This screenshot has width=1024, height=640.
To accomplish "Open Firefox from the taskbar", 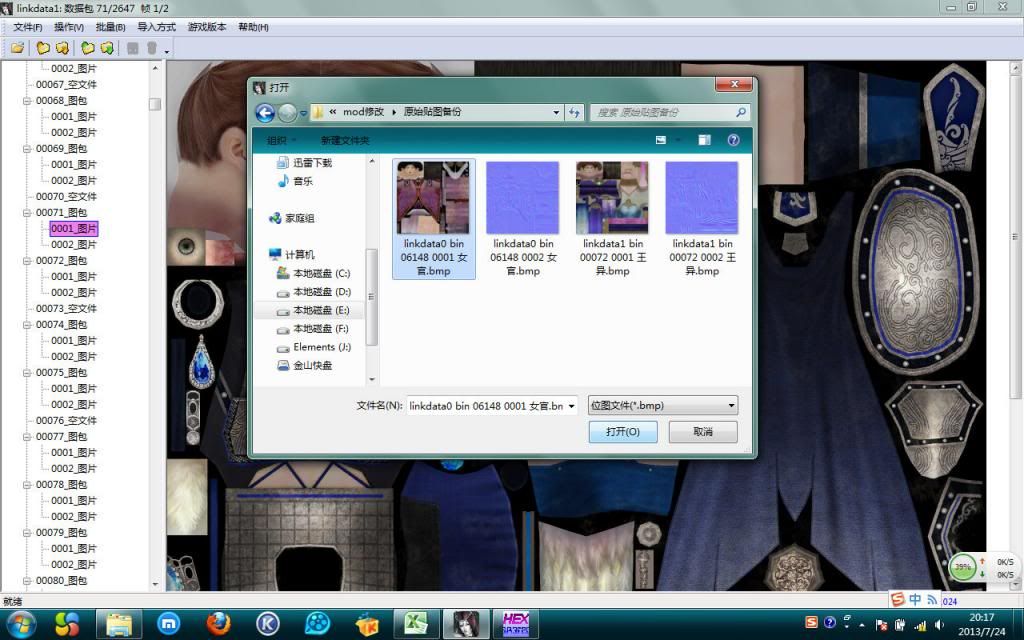I will (x=218, y=624).
